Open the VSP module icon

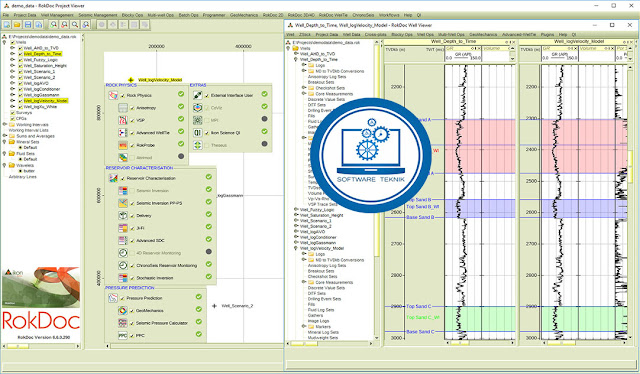tap(122, 120)
